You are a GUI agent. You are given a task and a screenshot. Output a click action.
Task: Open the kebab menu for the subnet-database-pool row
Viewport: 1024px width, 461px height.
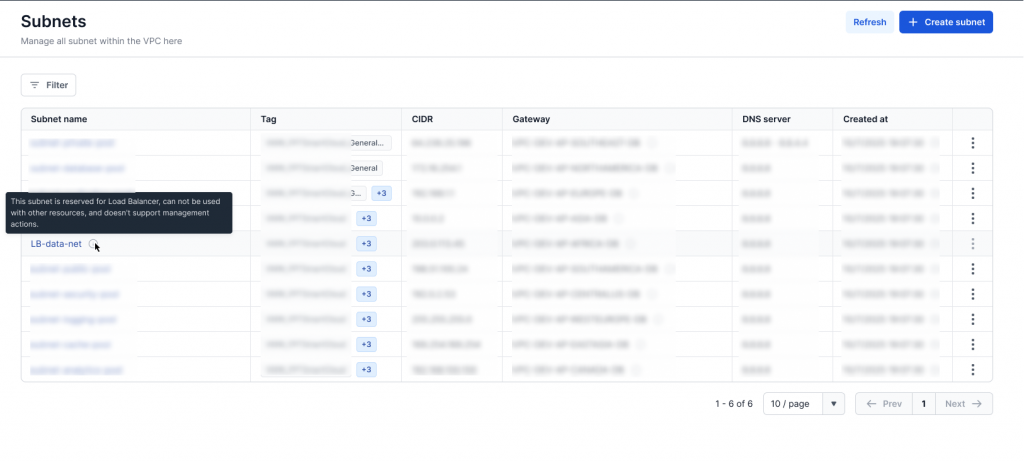pyautogui.click(x=972, y=168)
